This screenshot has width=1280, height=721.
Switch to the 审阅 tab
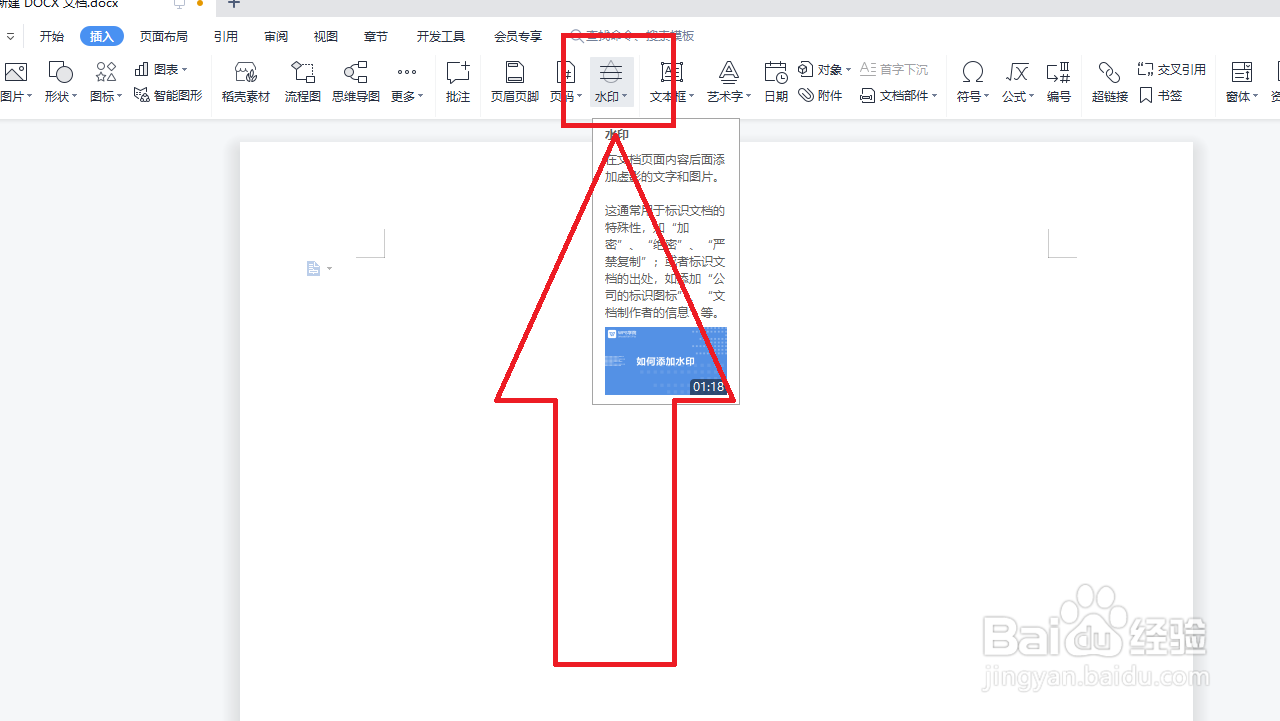pos(276,36)
